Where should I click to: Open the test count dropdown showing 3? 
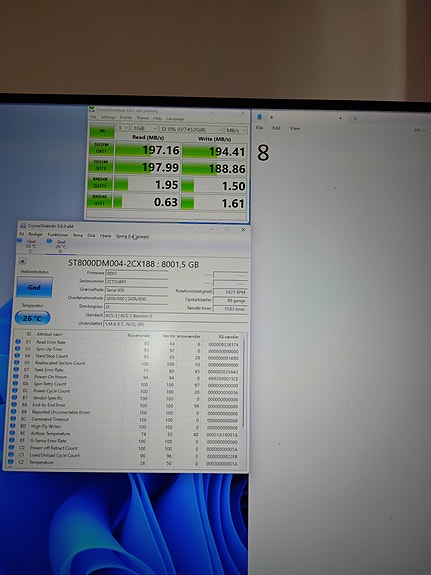pos(123,128)
